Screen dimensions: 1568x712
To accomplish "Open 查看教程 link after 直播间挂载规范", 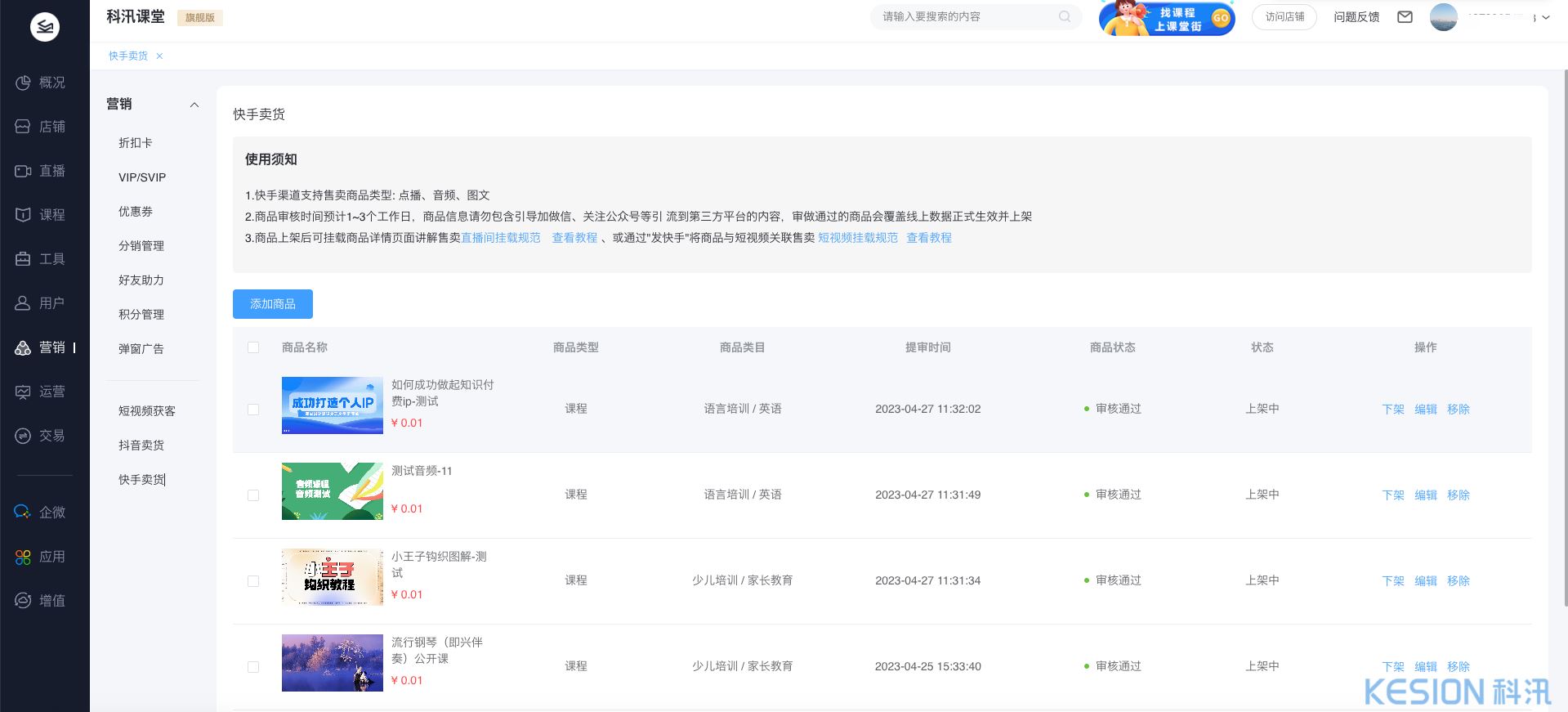I will [x=574, y=238].
